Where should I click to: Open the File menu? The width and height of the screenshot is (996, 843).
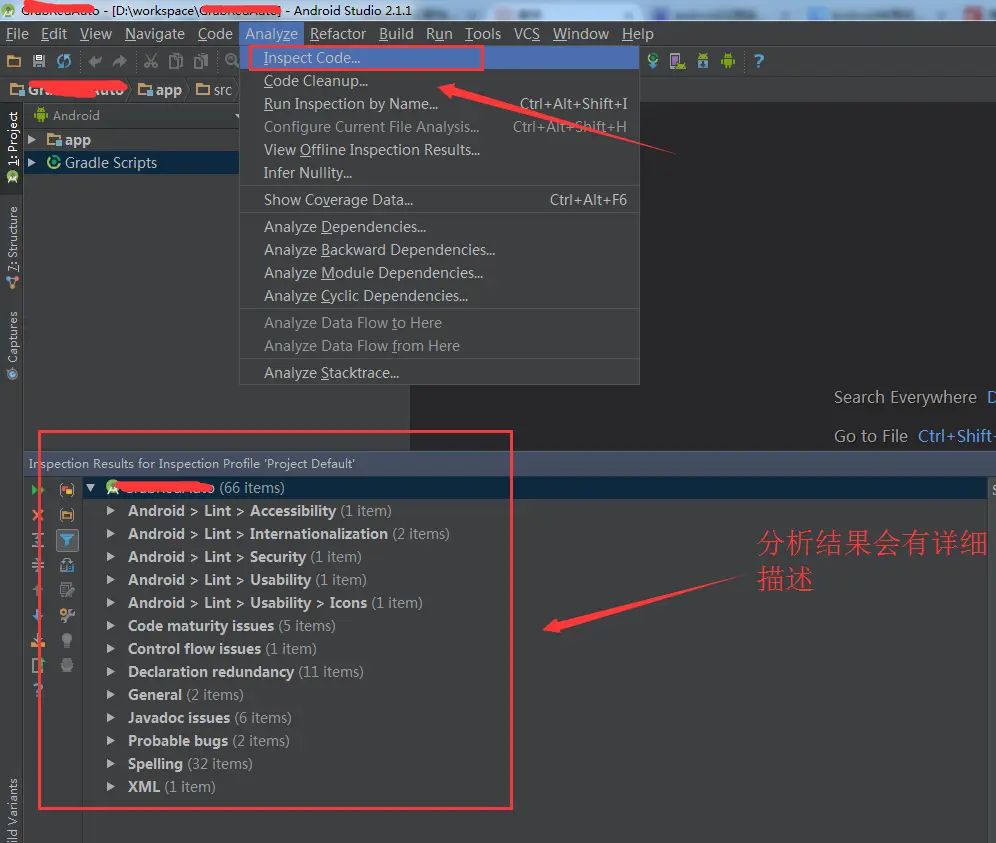(x=17, y=34)
